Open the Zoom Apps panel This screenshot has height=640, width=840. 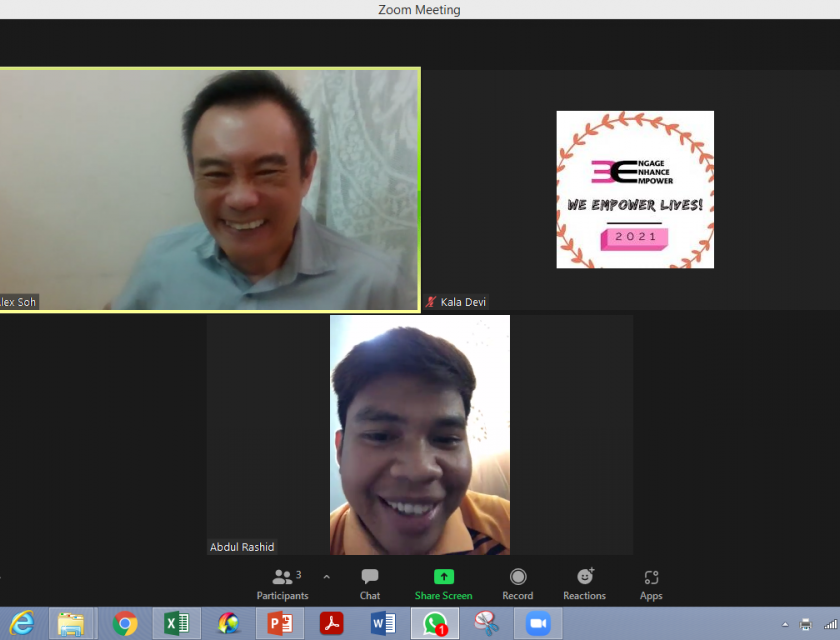[x=651, y=584]
